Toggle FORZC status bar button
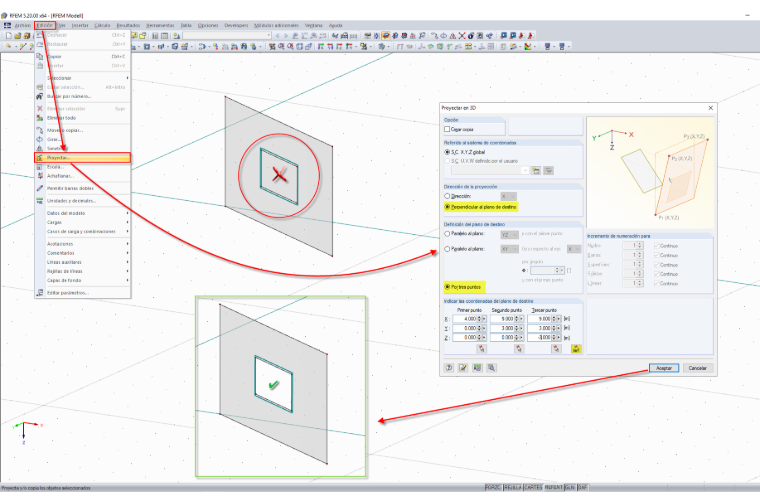 [493, 487]
